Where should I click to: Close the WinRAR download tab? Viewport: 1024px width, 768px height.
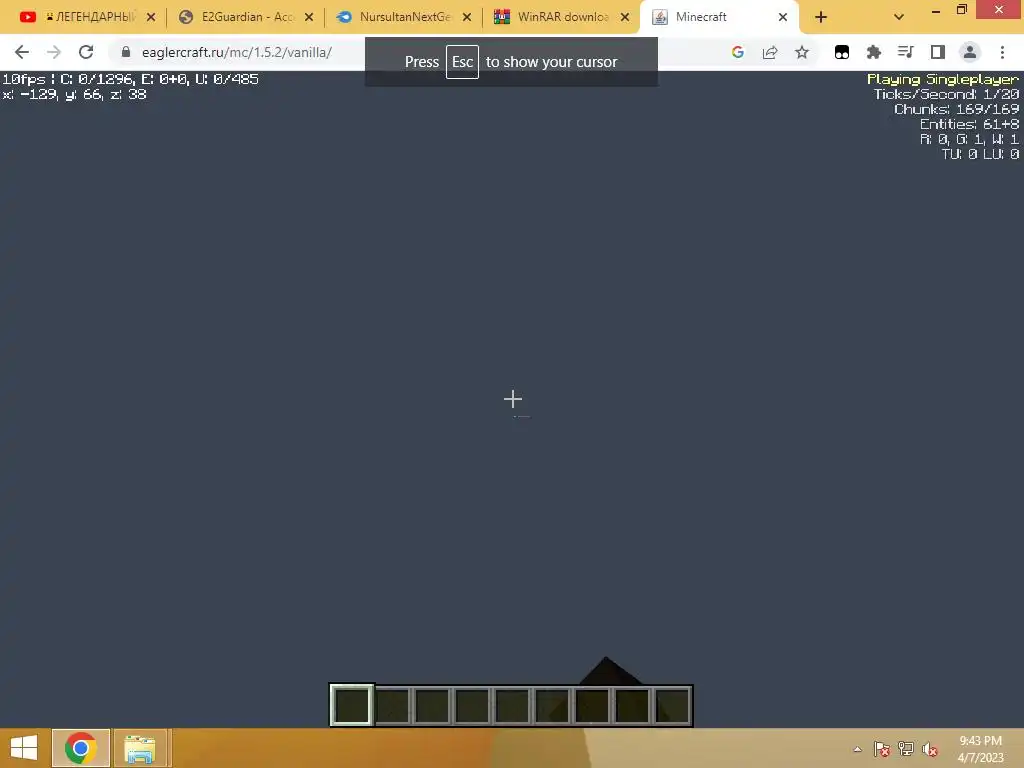[625, 17]
